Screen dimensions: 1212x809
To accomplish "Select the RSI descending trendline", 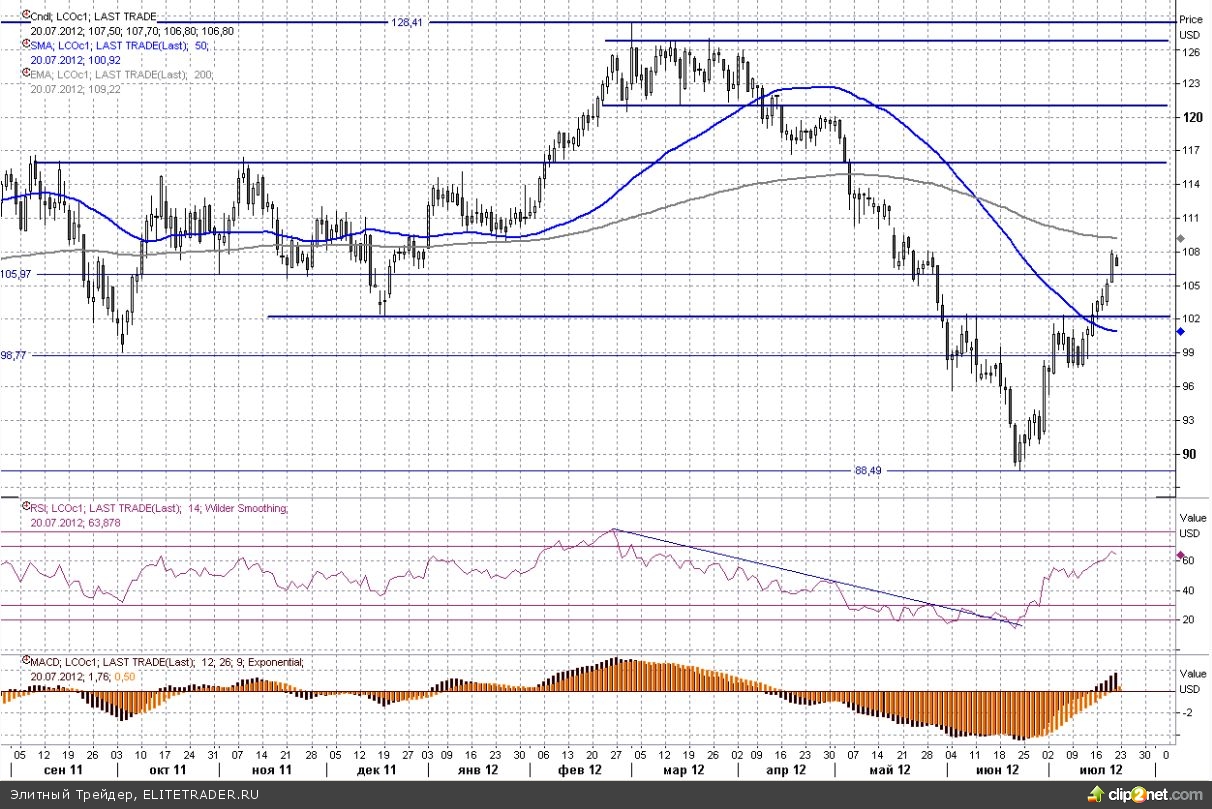I will tap(815, 577).
